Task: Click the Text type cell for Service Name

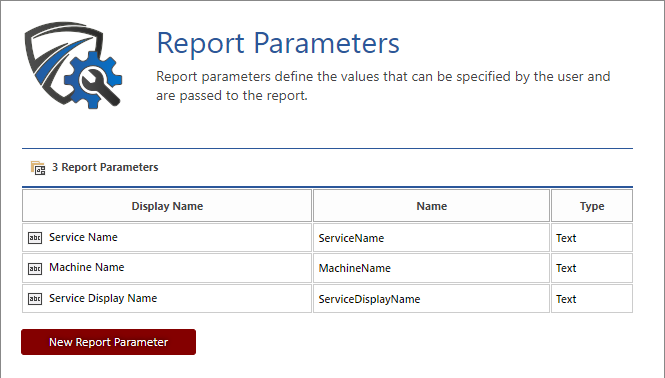Action: click(x=592, y=238)
